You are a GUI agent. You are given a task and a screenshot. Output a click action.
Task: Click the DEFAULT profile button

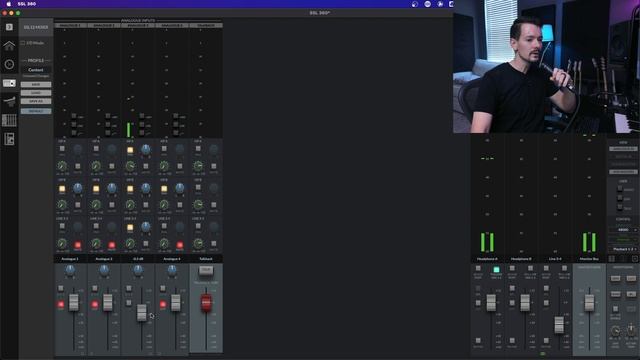coord(36,111)
